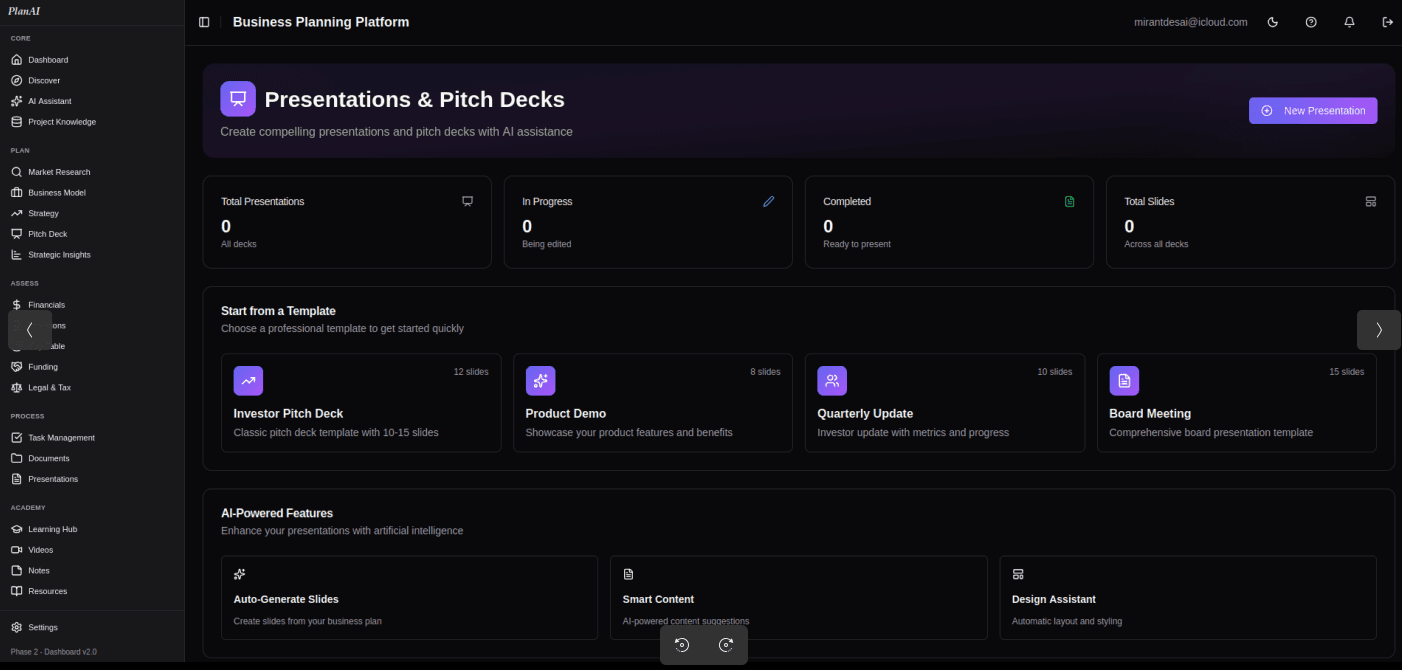Click the right arrow navigation chevron
The image size is (1402, 670).
(x=1378, y=330)
